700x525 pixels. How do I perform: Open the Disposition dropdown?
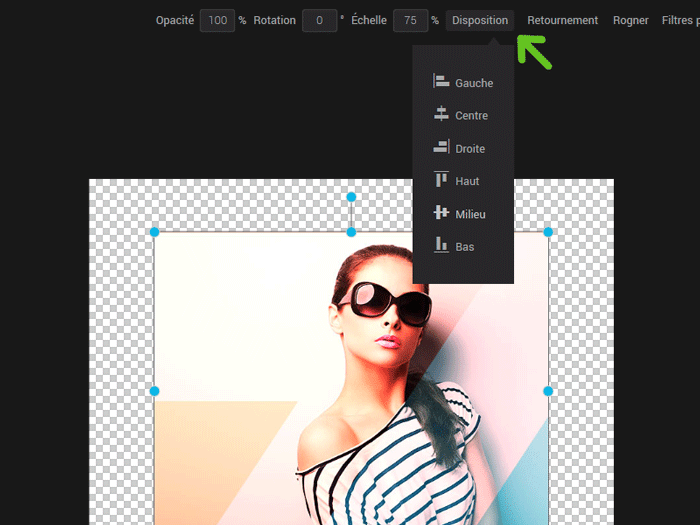pyautogui.click(x=480, y=20)
